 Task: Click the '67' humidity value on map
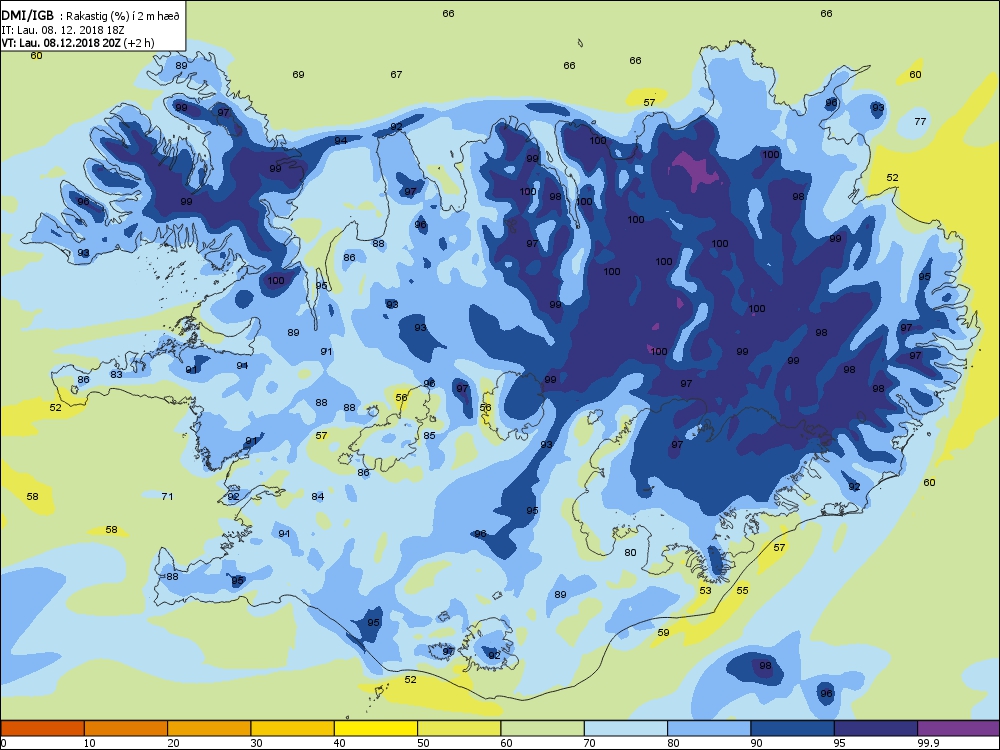point(396,75)
